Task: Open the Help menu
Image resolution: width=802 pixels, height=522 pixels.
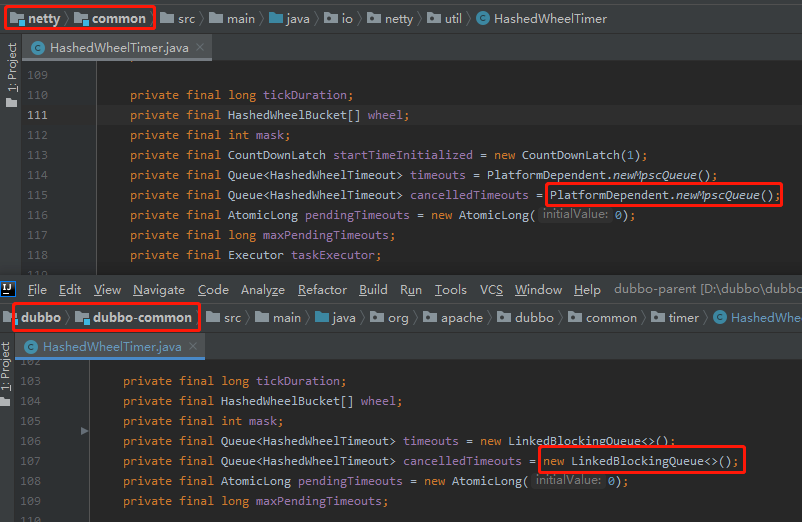Action: [x=587, y=290]
